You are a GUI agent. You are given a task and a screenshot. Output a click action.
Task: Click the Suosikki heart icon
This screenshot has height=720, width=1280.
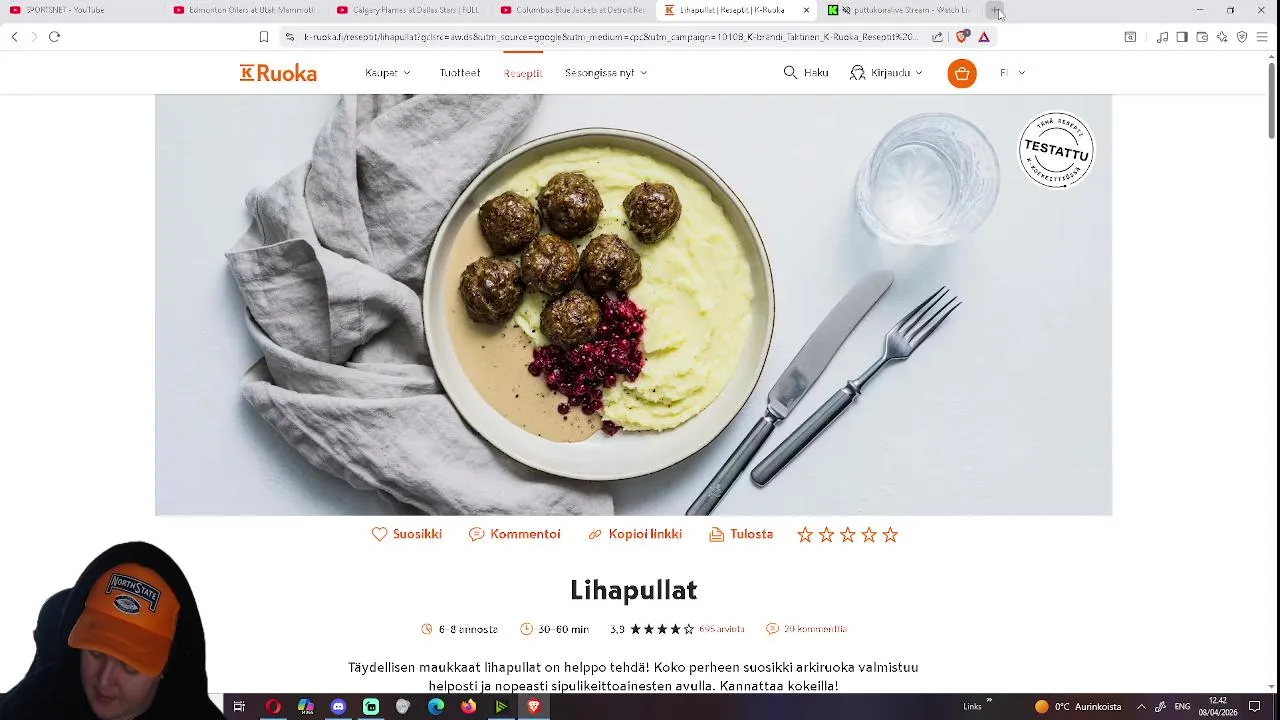click(x=379, y=534)
